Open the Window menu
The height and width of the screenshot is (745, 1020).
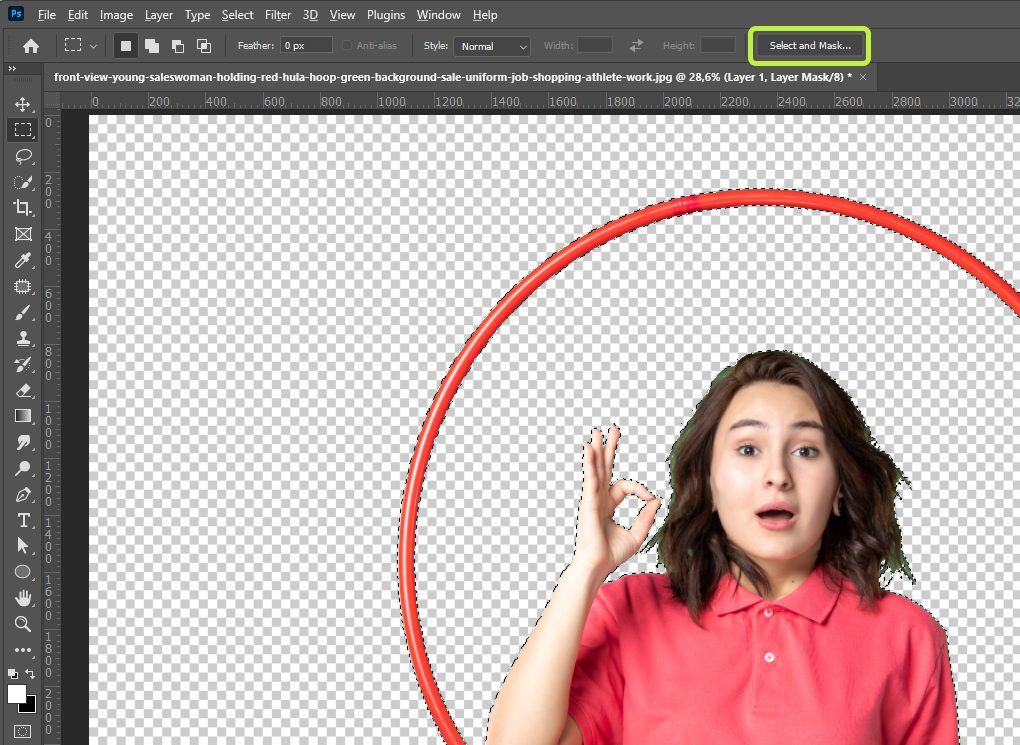point(438,14)
